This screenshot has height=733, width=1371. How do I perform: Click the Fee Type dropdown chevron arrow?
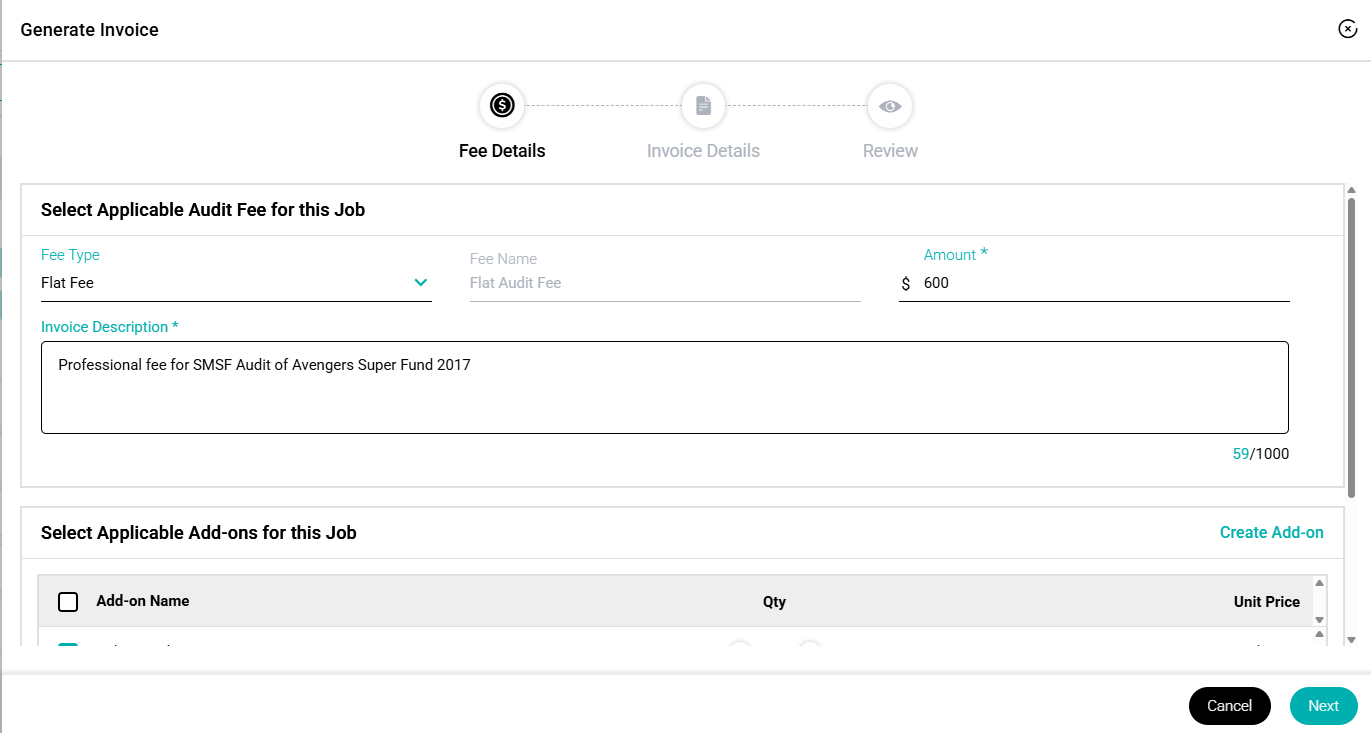(x=421, y=283)
